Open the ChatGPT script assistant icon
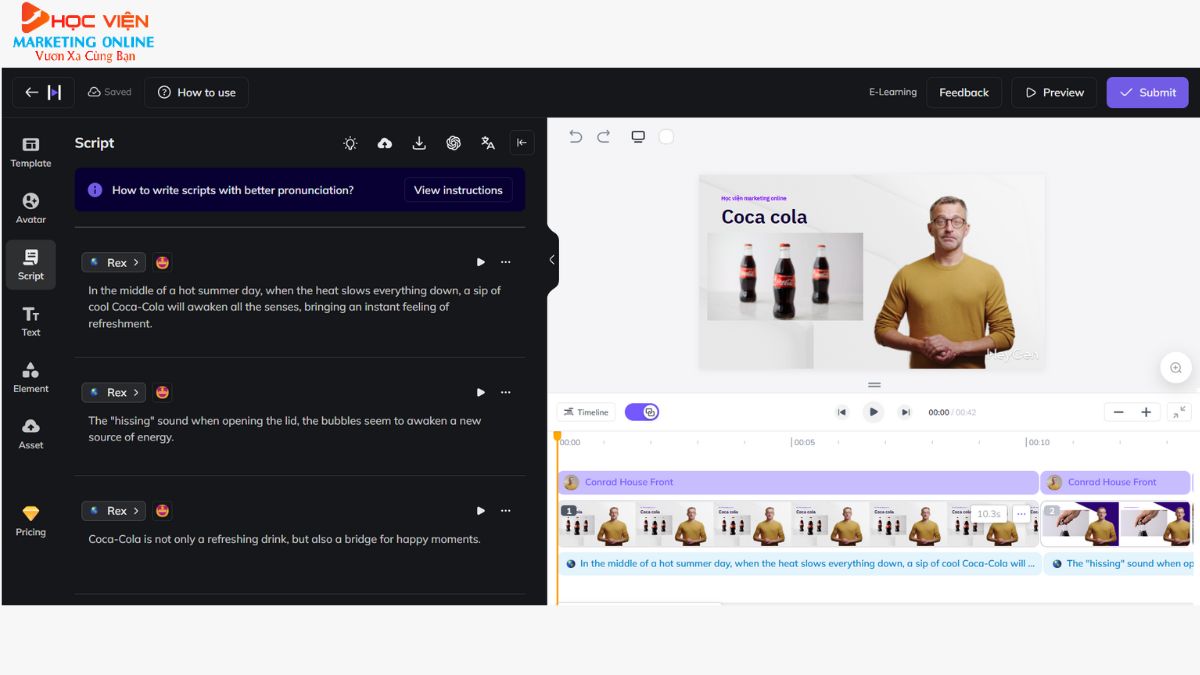The width and height of the screenshot is (1200, 675). click(x=453, y=143)
